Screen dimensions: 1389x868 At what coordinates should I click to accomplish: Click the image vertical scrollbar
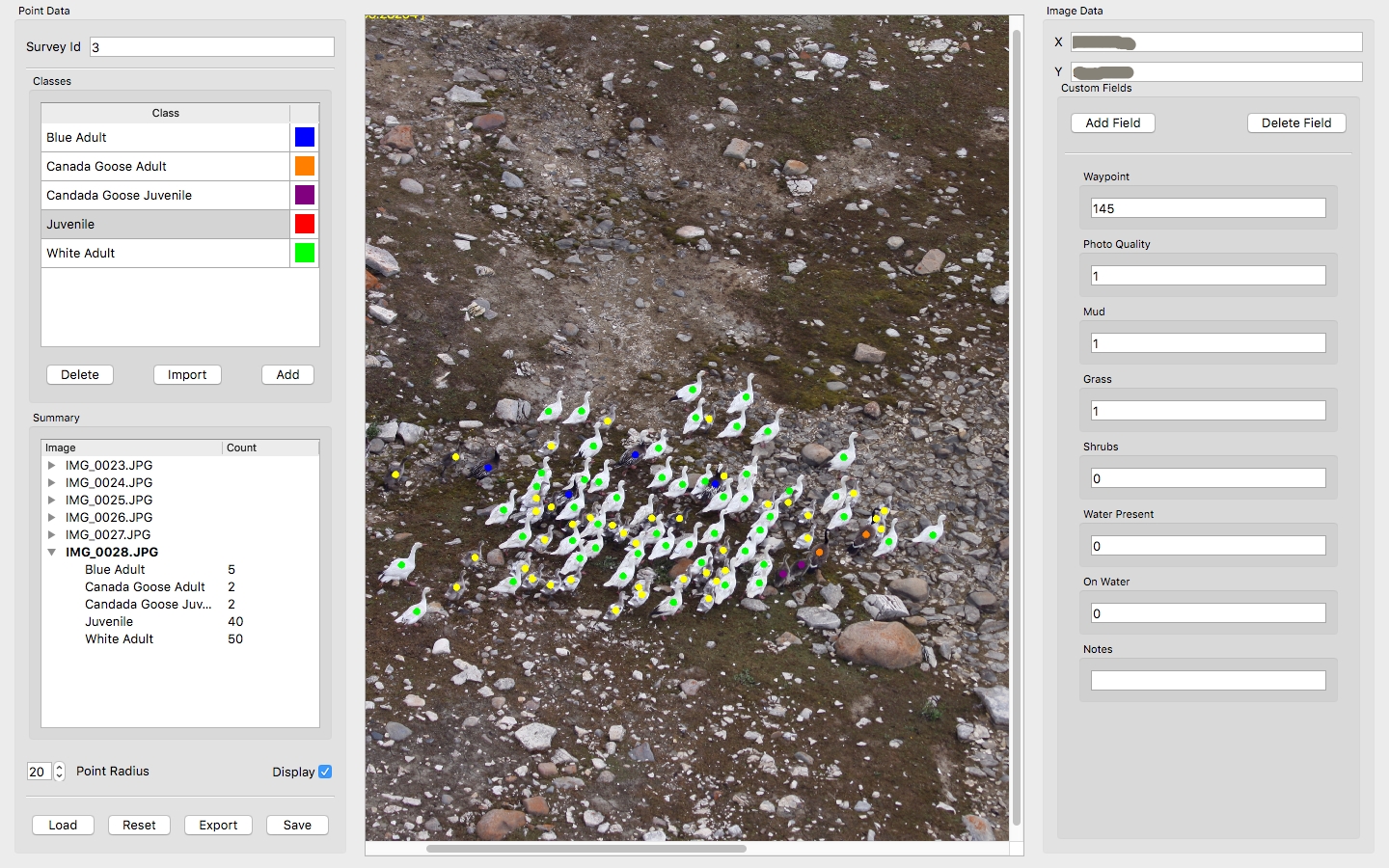[x=1017, y=427]
